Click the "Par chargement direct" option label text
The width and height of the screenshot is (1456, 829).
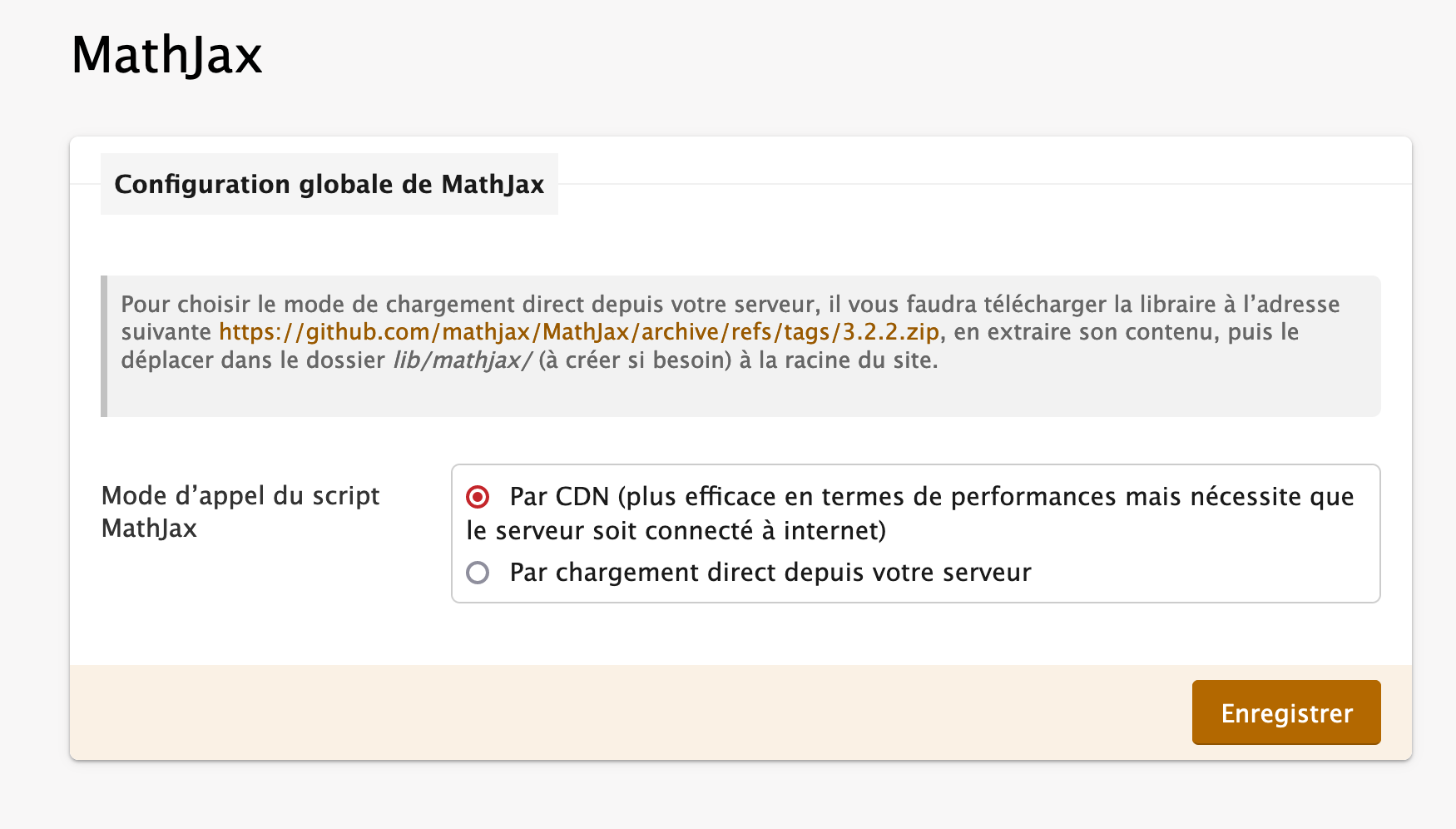[x=770, y=573]
